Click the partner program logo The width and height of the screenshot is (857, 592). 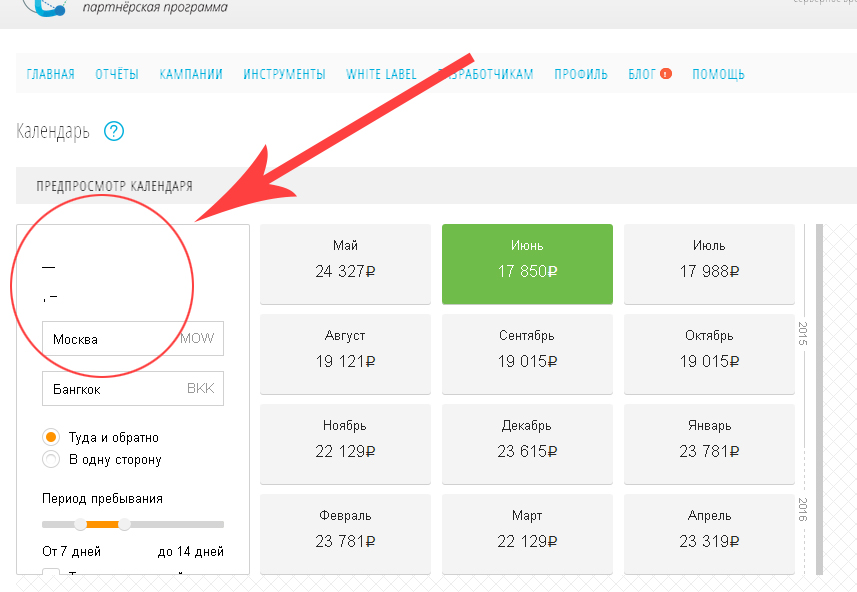pos(45,8)
